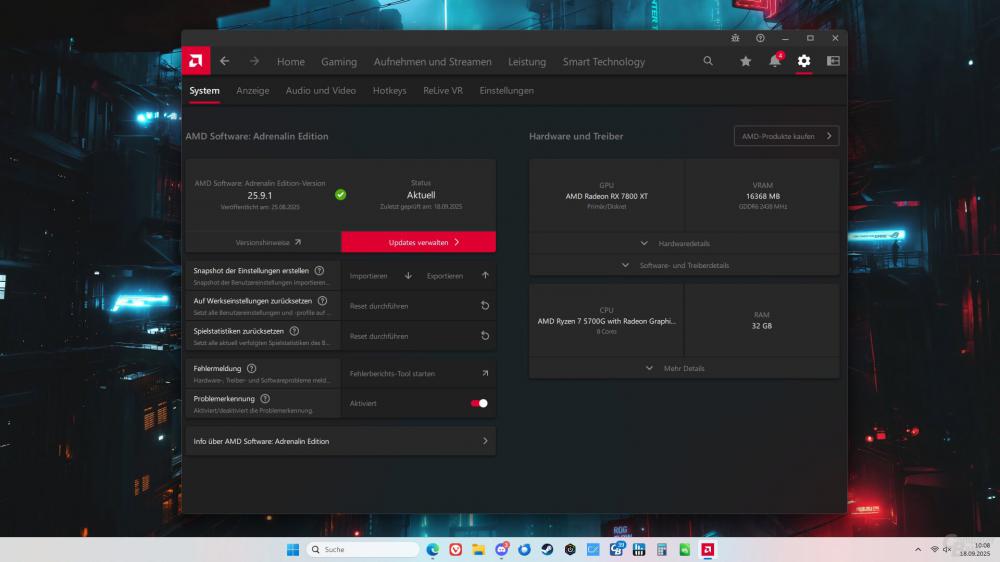Expand Software- und Treiberdetails

pyautogui.click(x=684, y=265)
